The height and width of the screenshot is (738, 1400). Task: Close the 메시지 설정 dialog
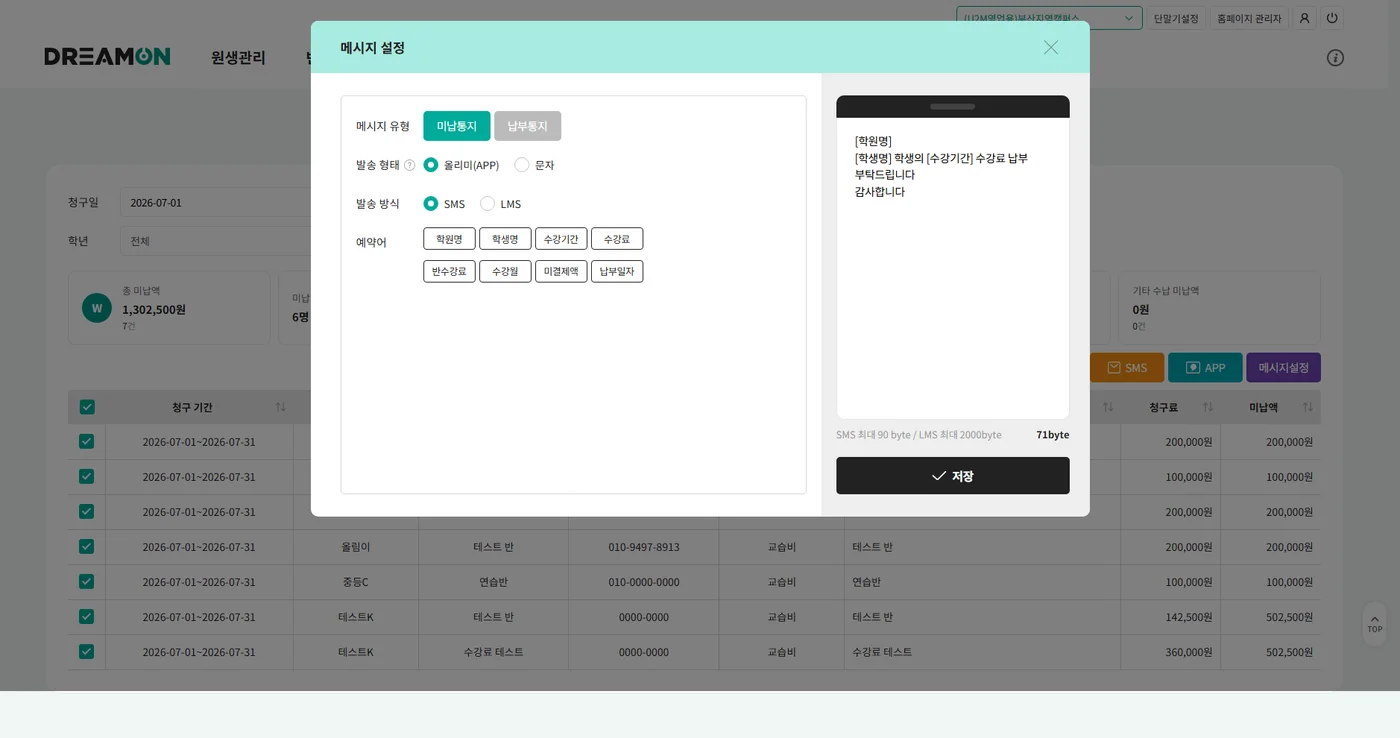[x=1050, y=47]
